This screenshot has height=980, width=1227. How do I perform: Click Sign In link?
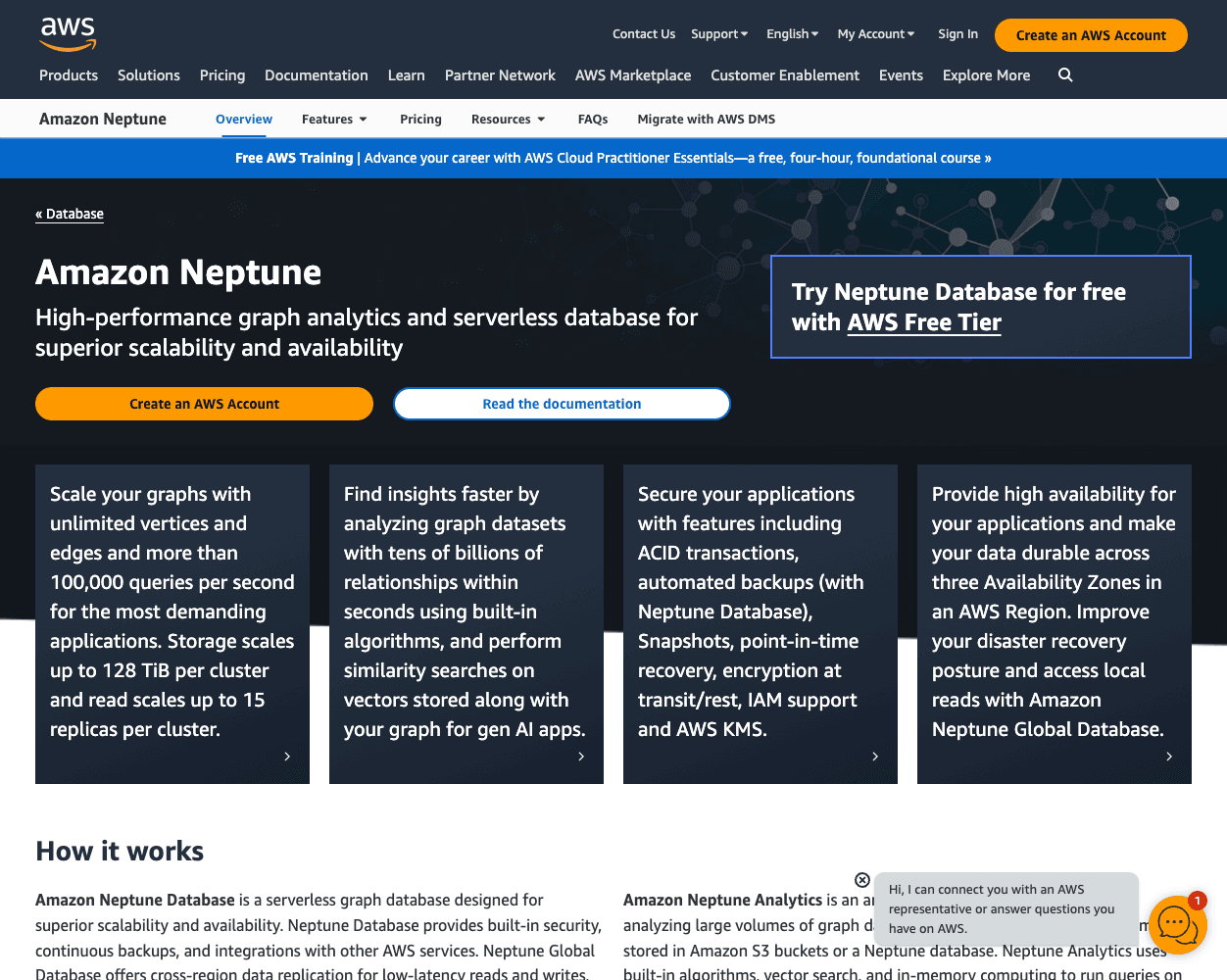[957, 34]
